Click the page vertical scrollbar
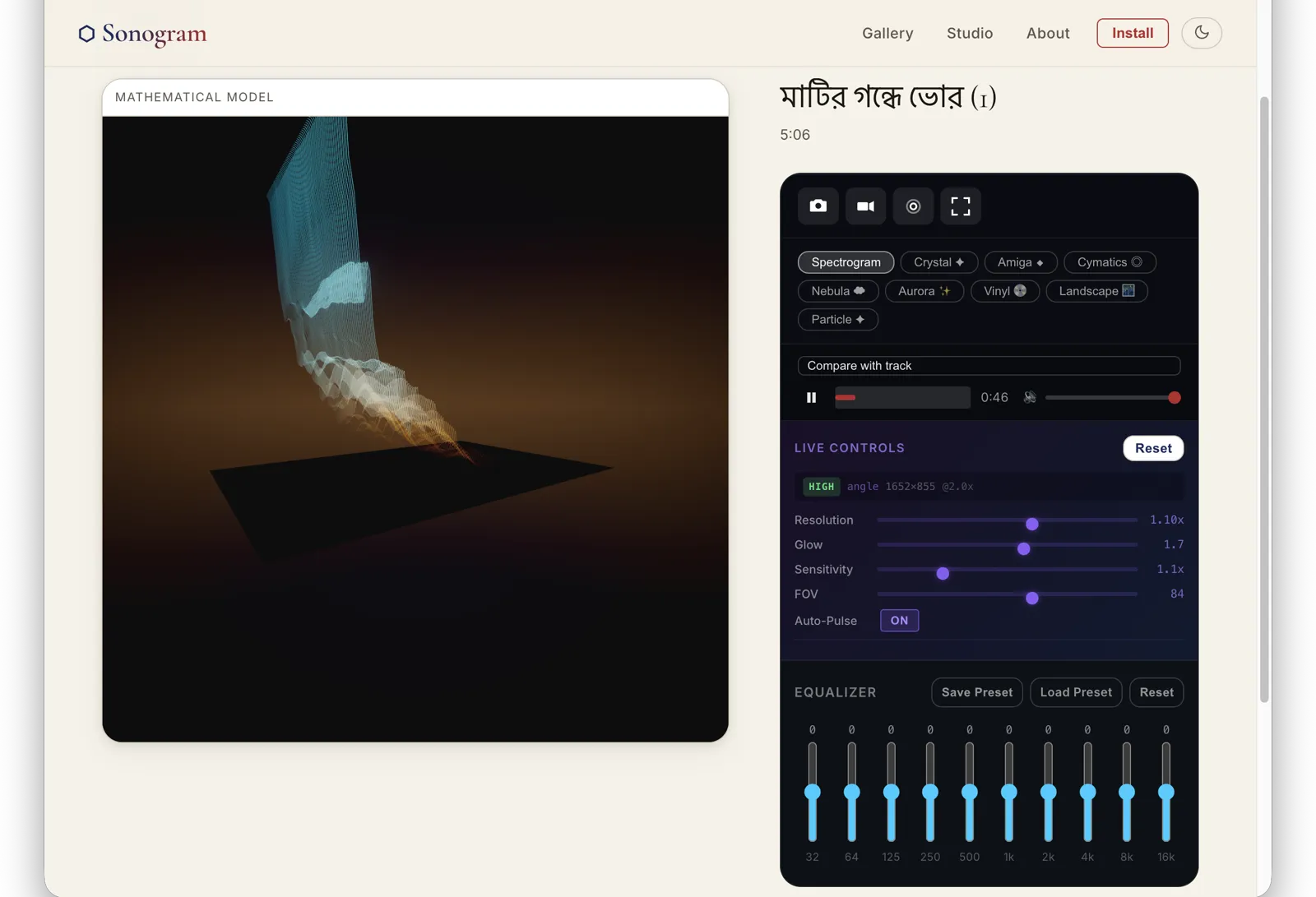1316x897 pixels. click(x=1265, y=400)
